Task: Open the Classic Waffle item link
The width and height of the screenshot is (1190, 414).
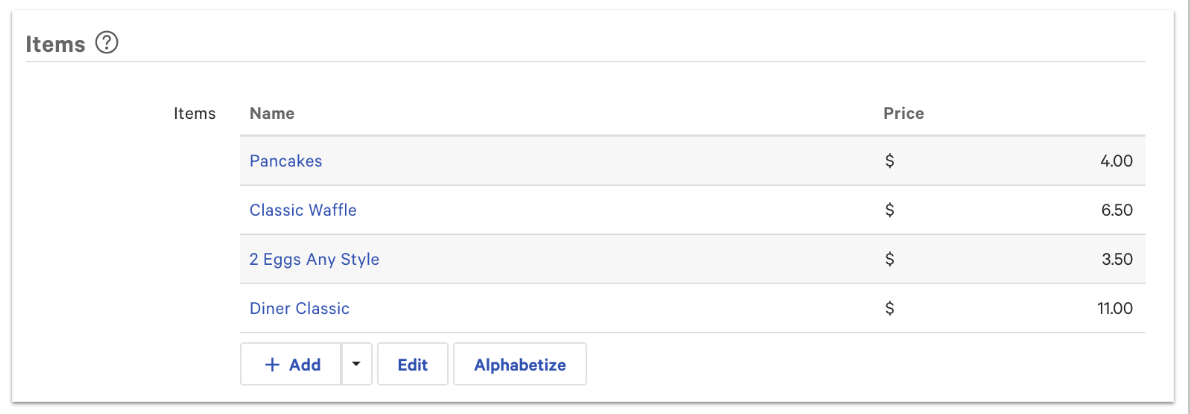Action: (303, 210)
